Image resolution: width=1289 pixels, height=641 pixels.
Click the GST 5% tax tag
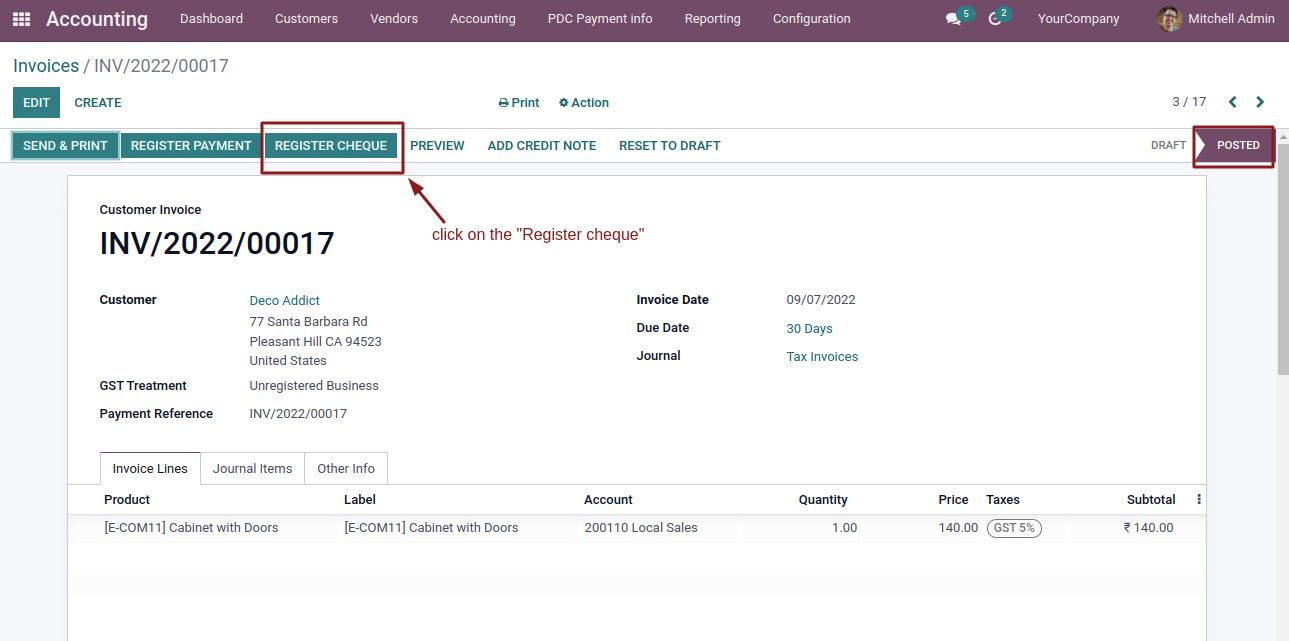coord(1014,528)
